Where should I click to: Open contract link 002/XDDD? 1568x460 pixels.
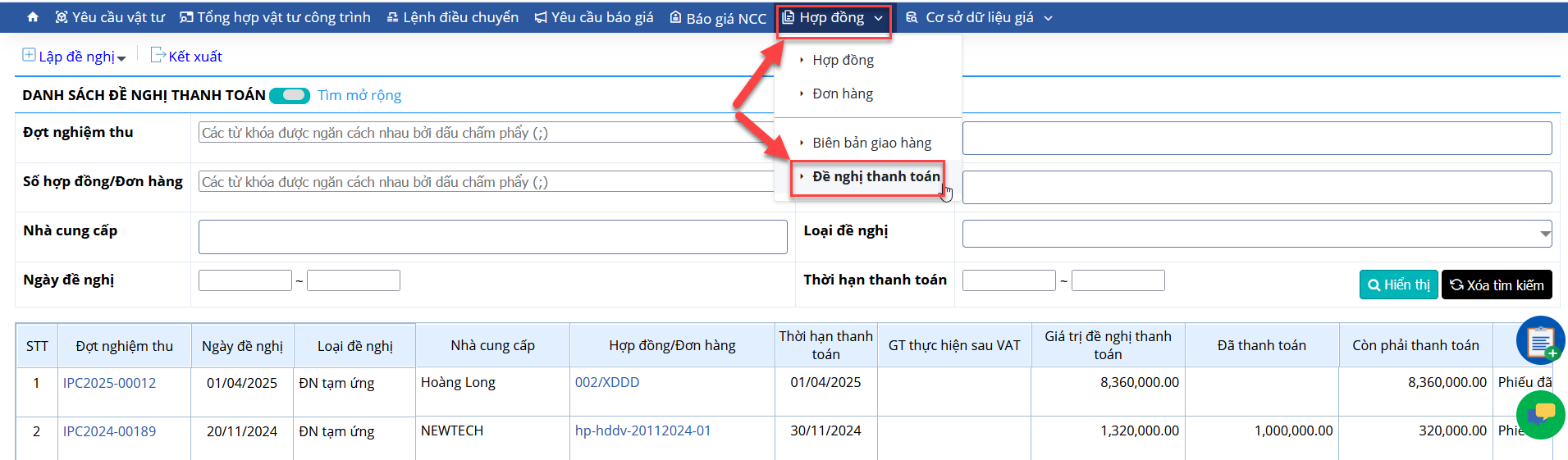[x=607, y=382]
